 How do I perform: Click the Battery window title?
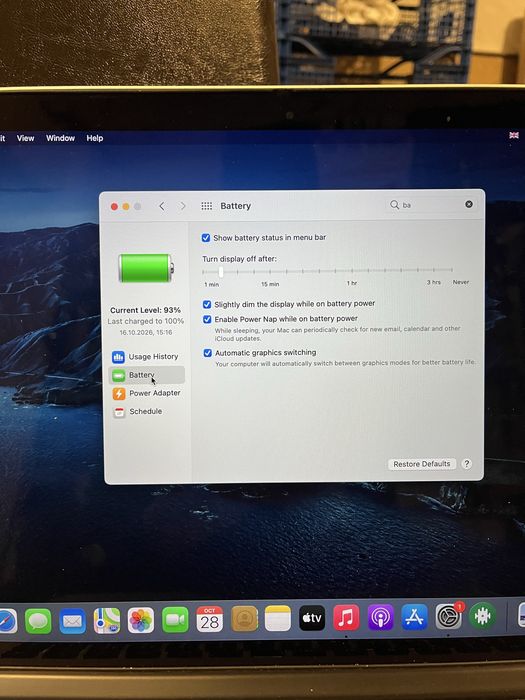click(x=236, y=206)
